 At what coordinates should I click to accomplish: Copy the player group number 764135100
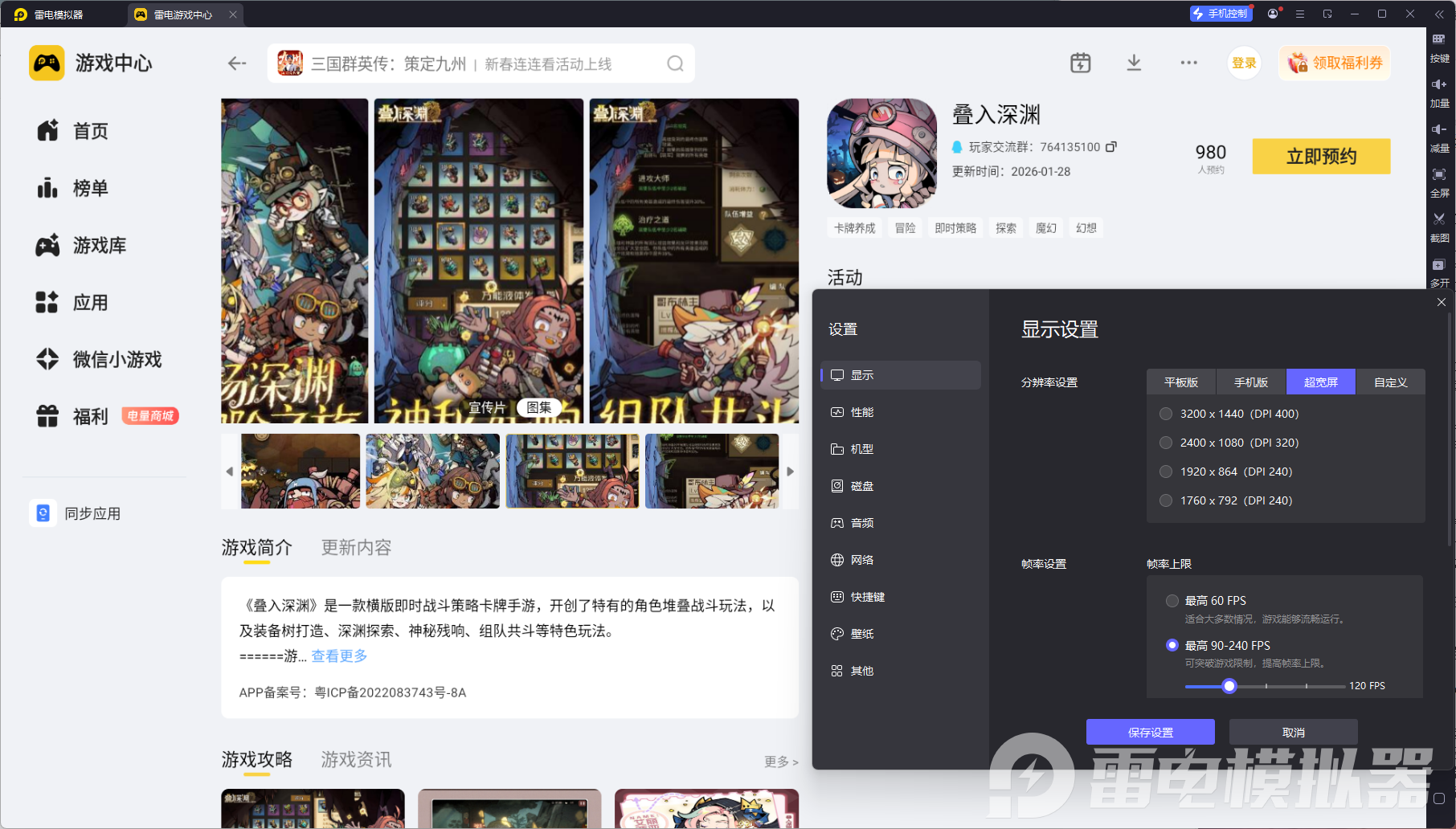(1111, 147)
